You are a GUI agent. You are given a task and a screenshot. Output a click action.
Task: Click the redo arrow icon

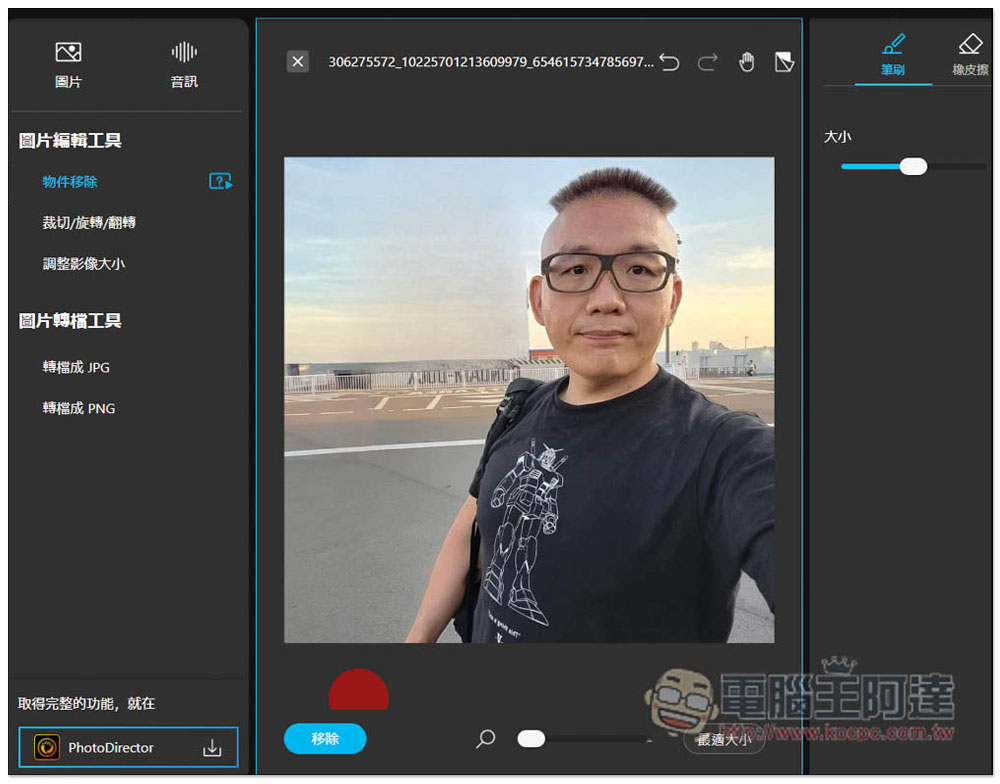(x=708, y=62)
